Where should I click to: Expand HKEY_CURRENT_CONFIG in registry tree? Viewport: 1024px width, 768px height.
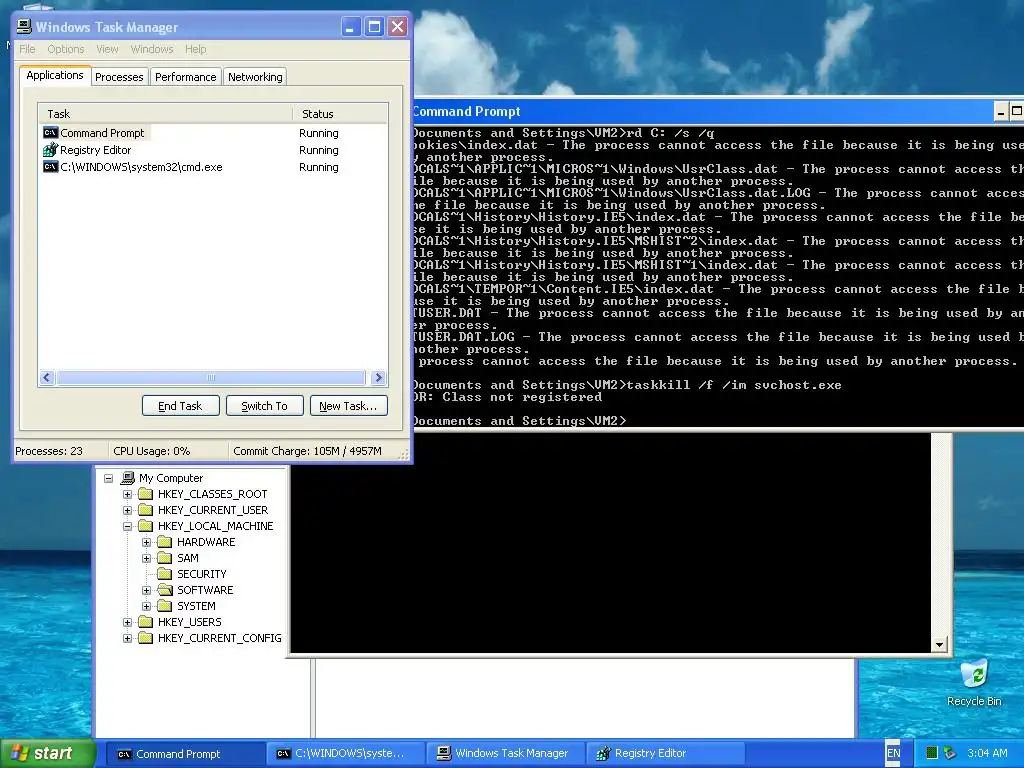[127, 638]
